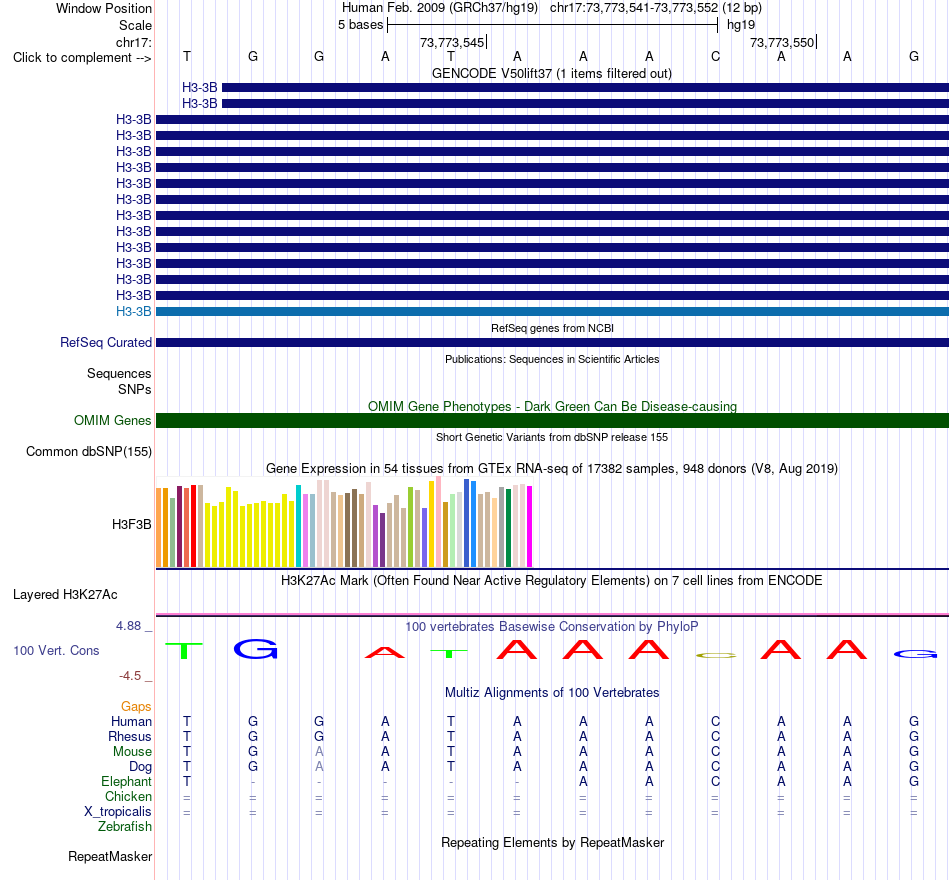This screenshot has width=950, height=880.
Task: Click the Human species label
Action: [131, 721]
